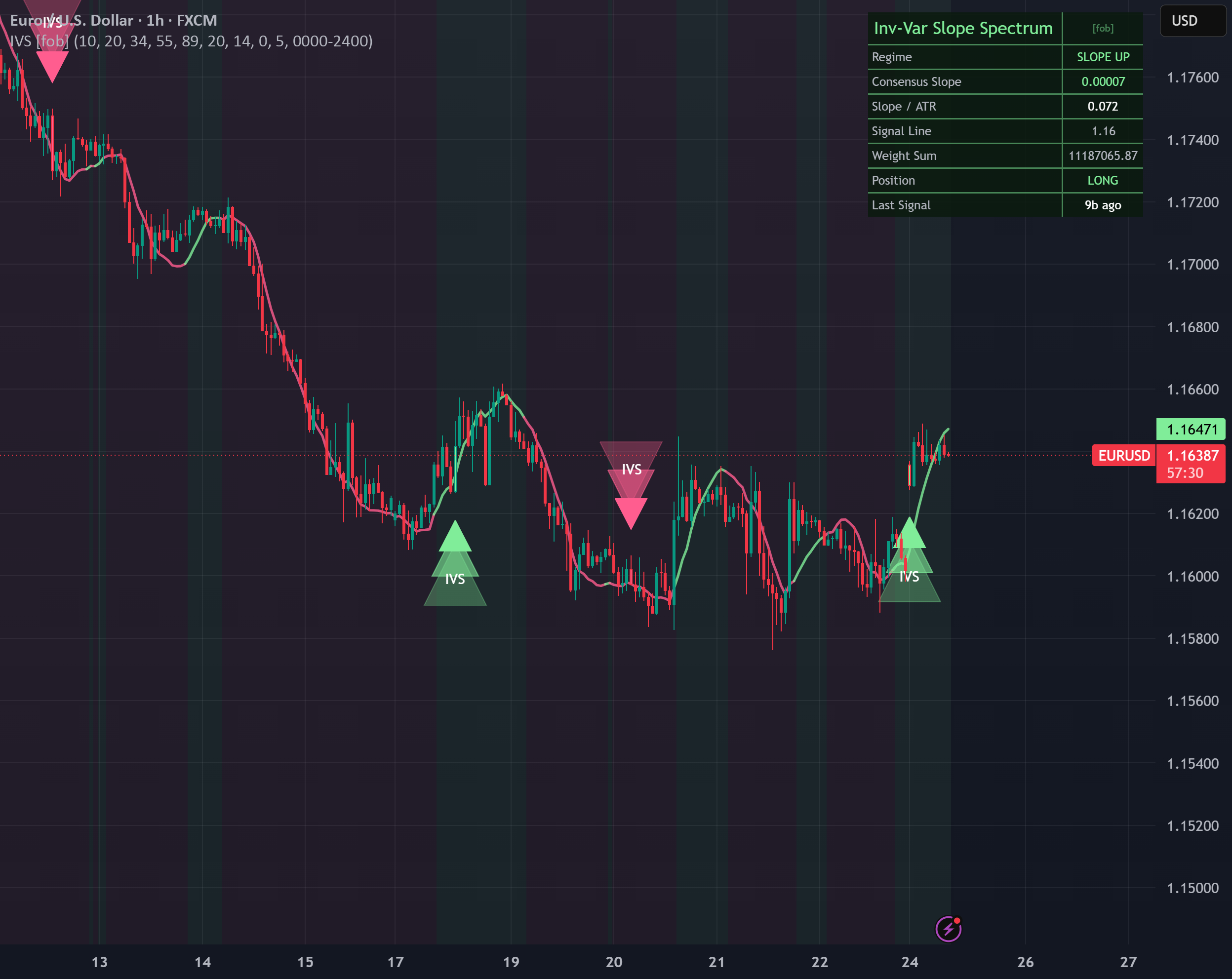Click the Euro / U.S. Dollar chart title

click(114, 21)
